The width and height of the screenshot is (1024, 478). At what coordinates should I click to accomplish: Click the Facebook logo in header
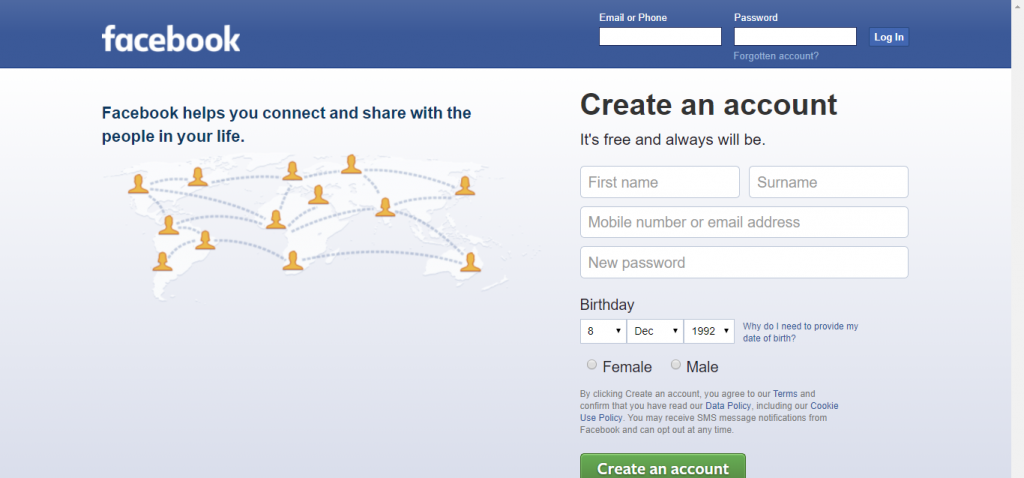click(171, 39)
